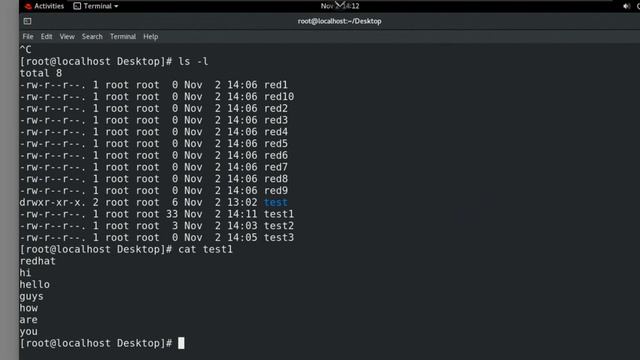This screenshot has width=640, height=360.
Task: Click the output line 'guys'
Action: 31,297
